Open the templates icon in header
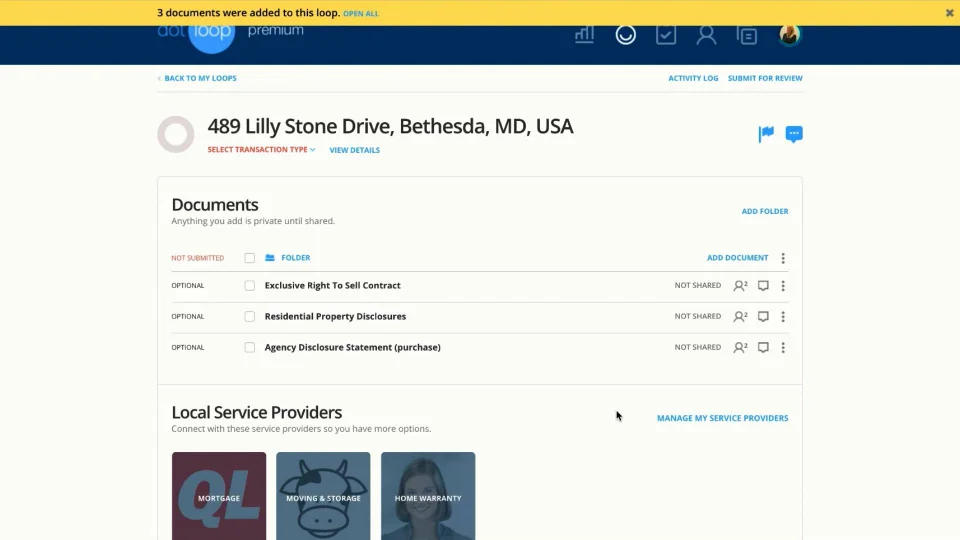The width and height of the screenshot is (960, 540). tap(747, 35)
